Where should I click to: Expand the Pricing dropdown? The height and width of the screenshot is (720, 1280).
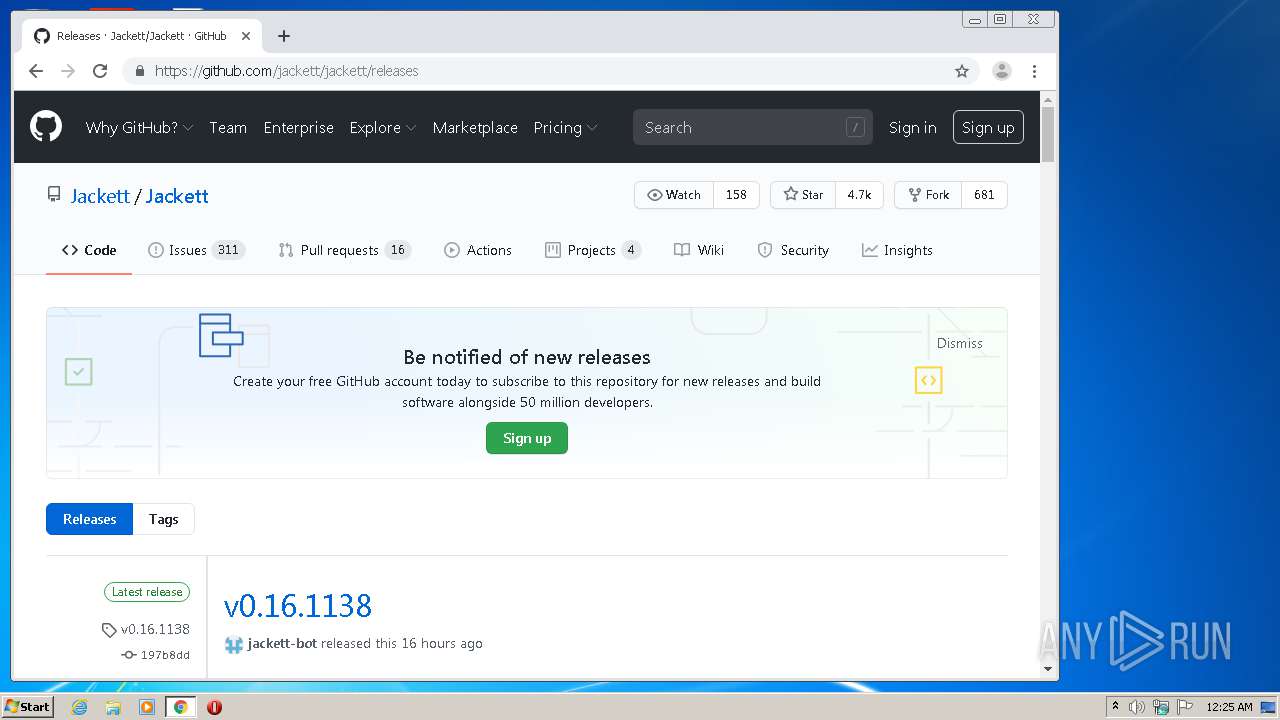click(x=565, y=128)
